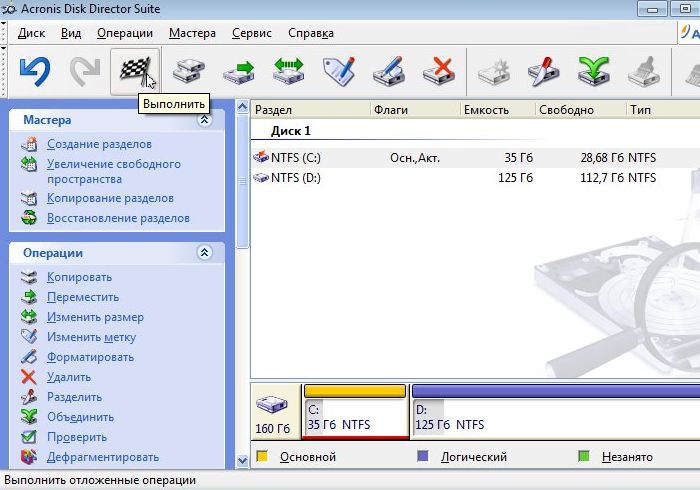700x490 pixels.
Task: Click the Copy partition toolbar icon
Action: (189, 71)
